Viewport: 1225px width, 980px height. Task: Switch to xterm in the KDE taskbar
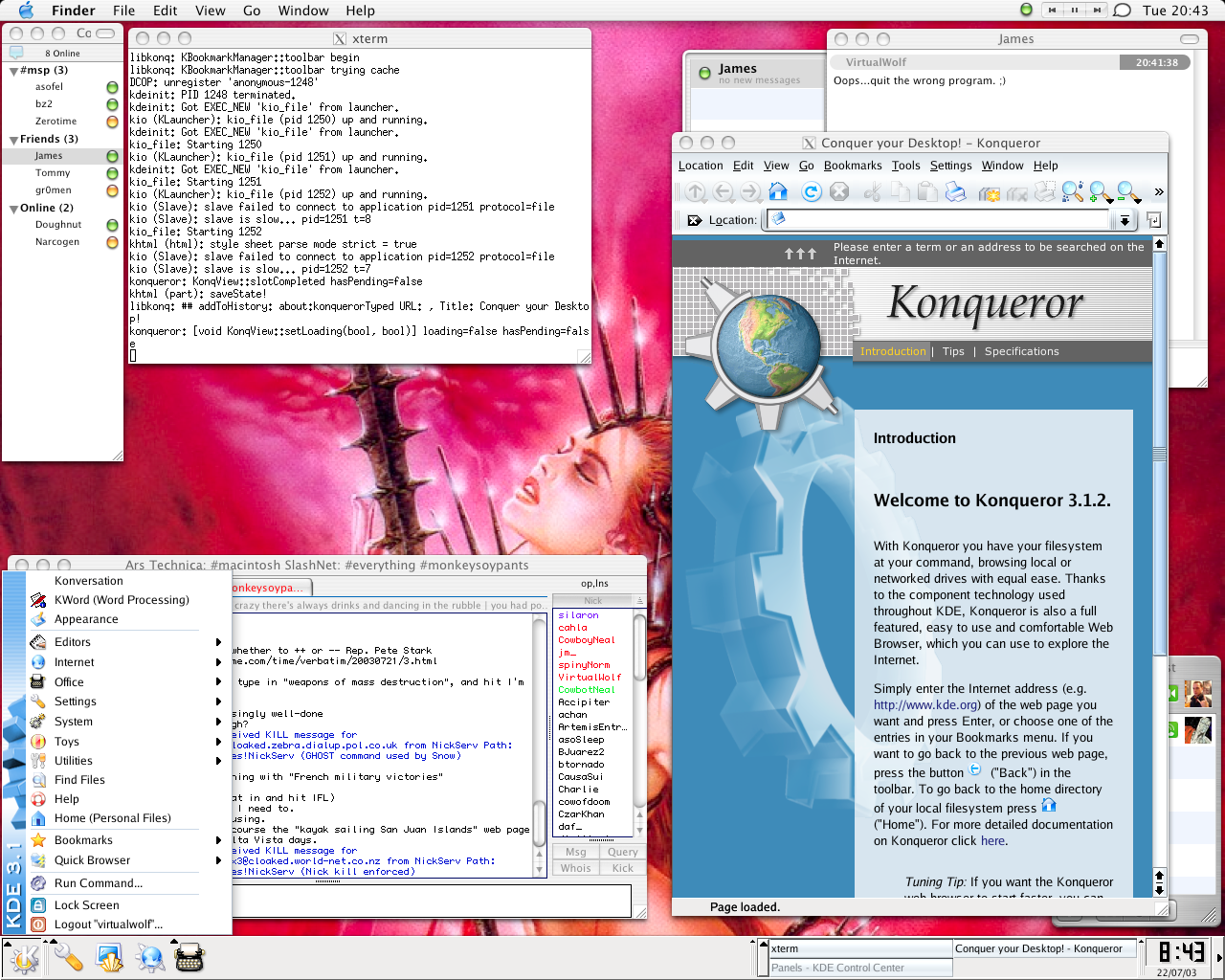point(860,948)
